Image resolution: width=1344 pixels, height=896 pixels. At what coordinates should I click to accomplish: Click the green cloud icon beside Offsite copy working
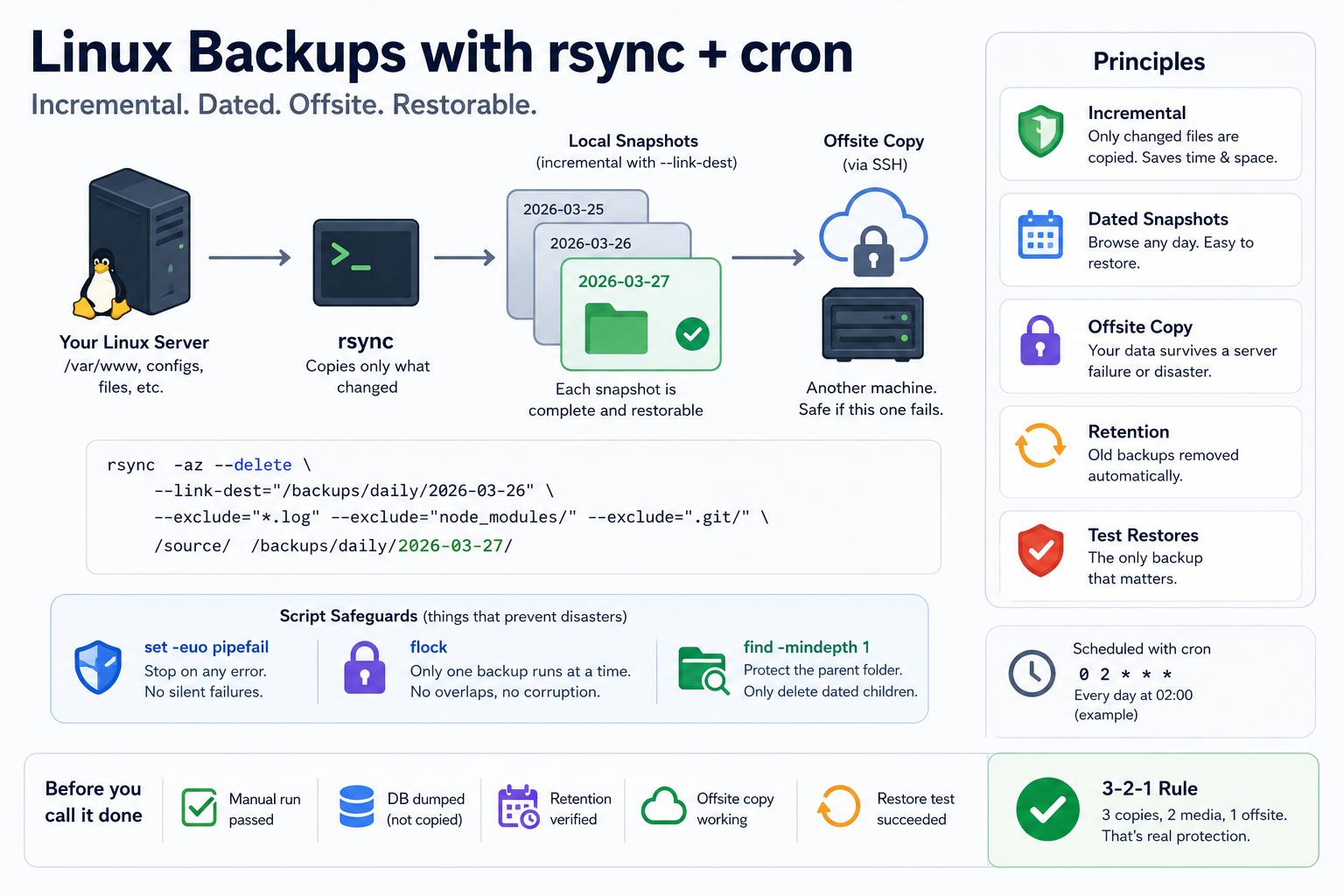[664, 807]
